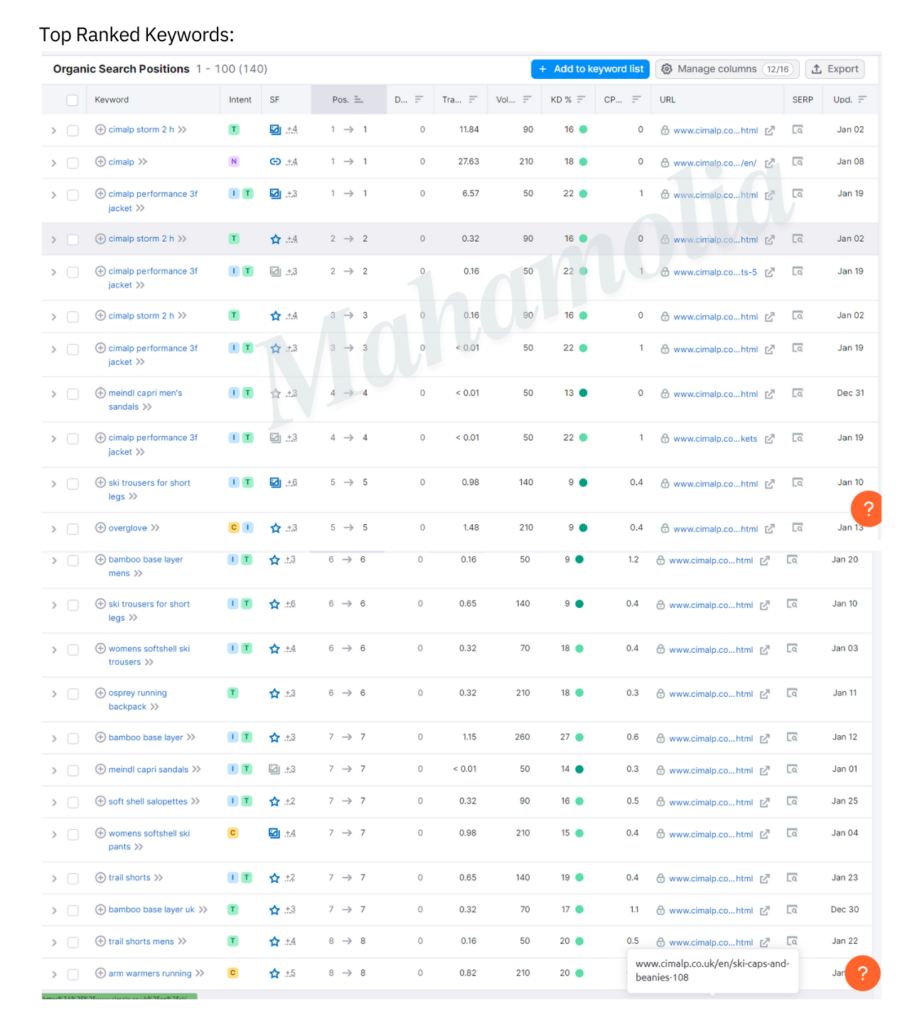Screen dimensions: 912x1024
Task: Expand the arm warmers running row
Action: click(54, 974)
